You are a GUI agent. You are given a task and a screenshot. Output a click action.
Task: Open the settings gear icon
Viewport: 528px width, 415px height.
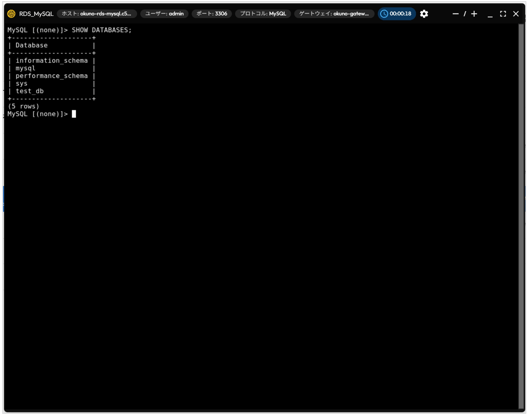424,14
